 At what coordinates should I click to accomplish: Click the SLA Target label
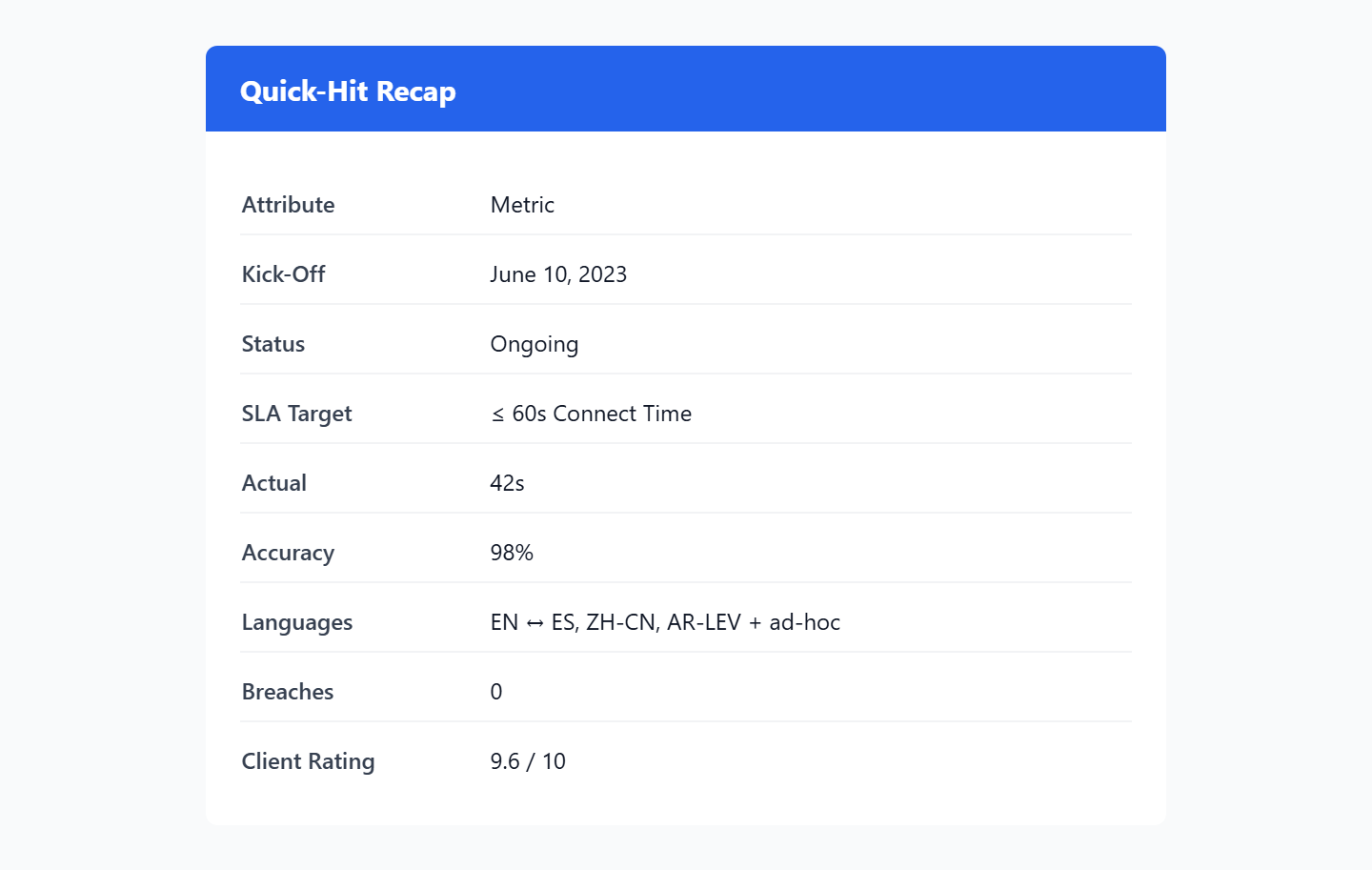click(296, 414)
